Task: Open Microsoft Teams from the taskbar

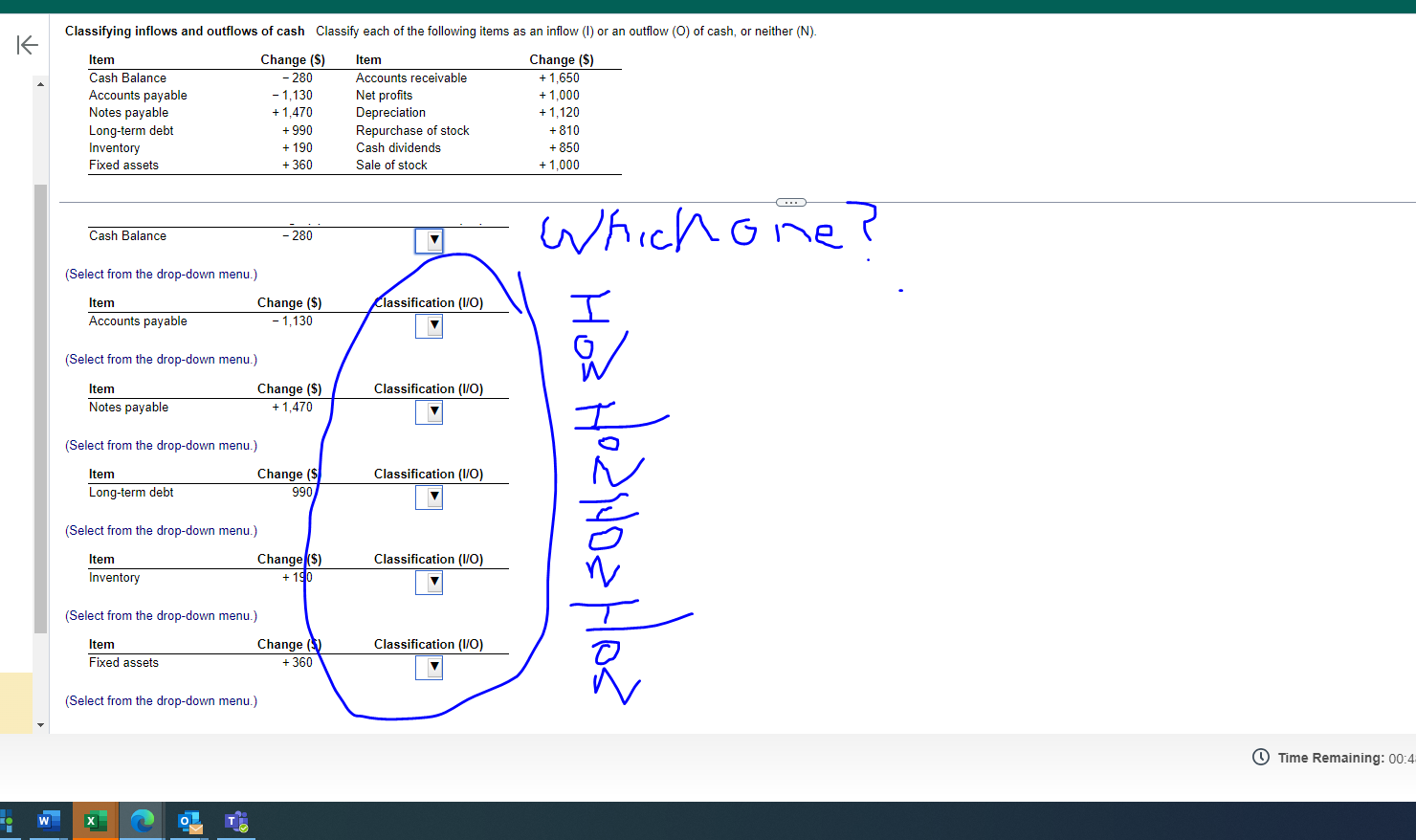Action: (x=235, y=821)
